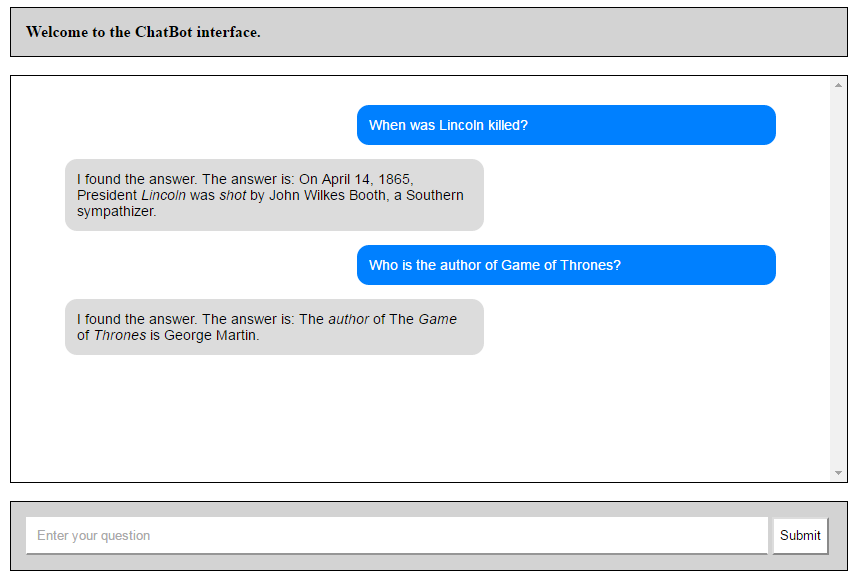Select the Lincoln answer message bubble
Screen dimensions: 858x583
pyautogui.click(x=274, y=195)
